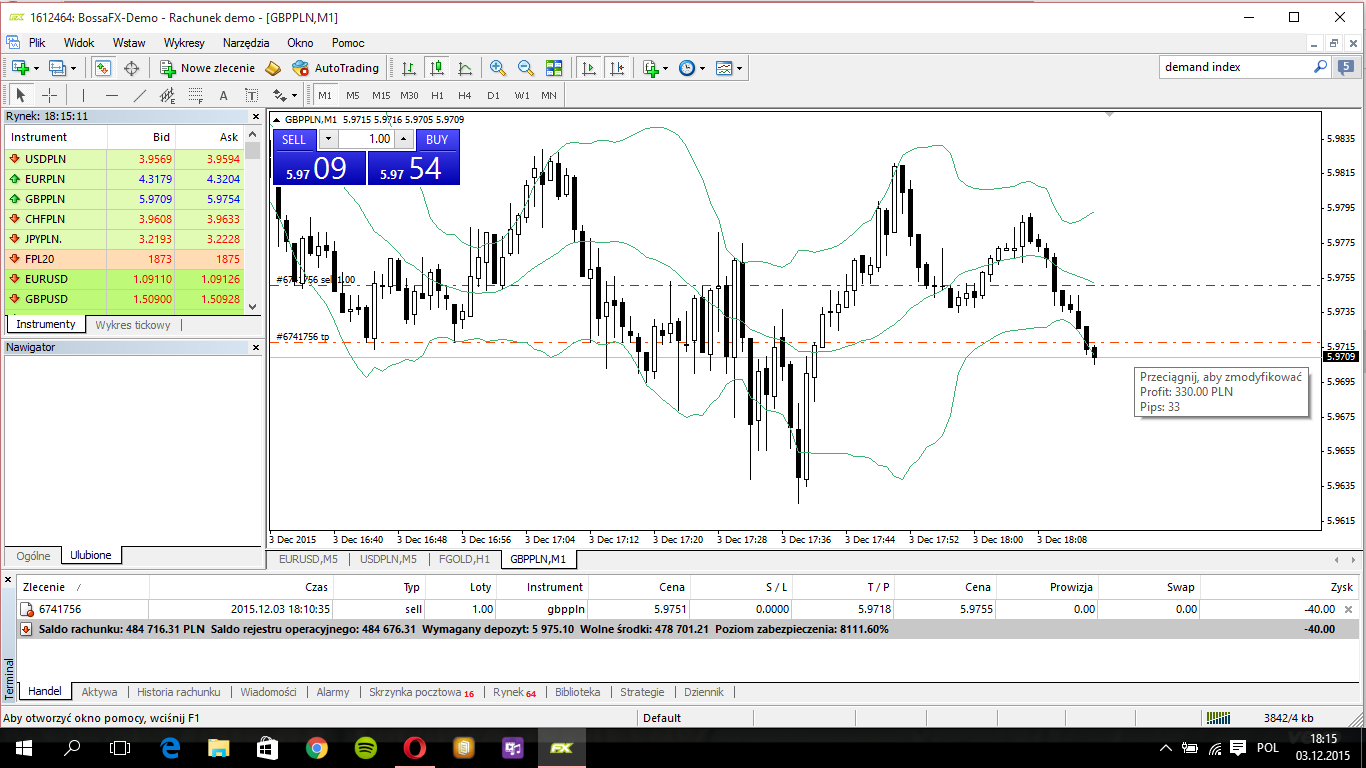
Task: Select the trendline drawing tool
Action: (x=139, y=95)
